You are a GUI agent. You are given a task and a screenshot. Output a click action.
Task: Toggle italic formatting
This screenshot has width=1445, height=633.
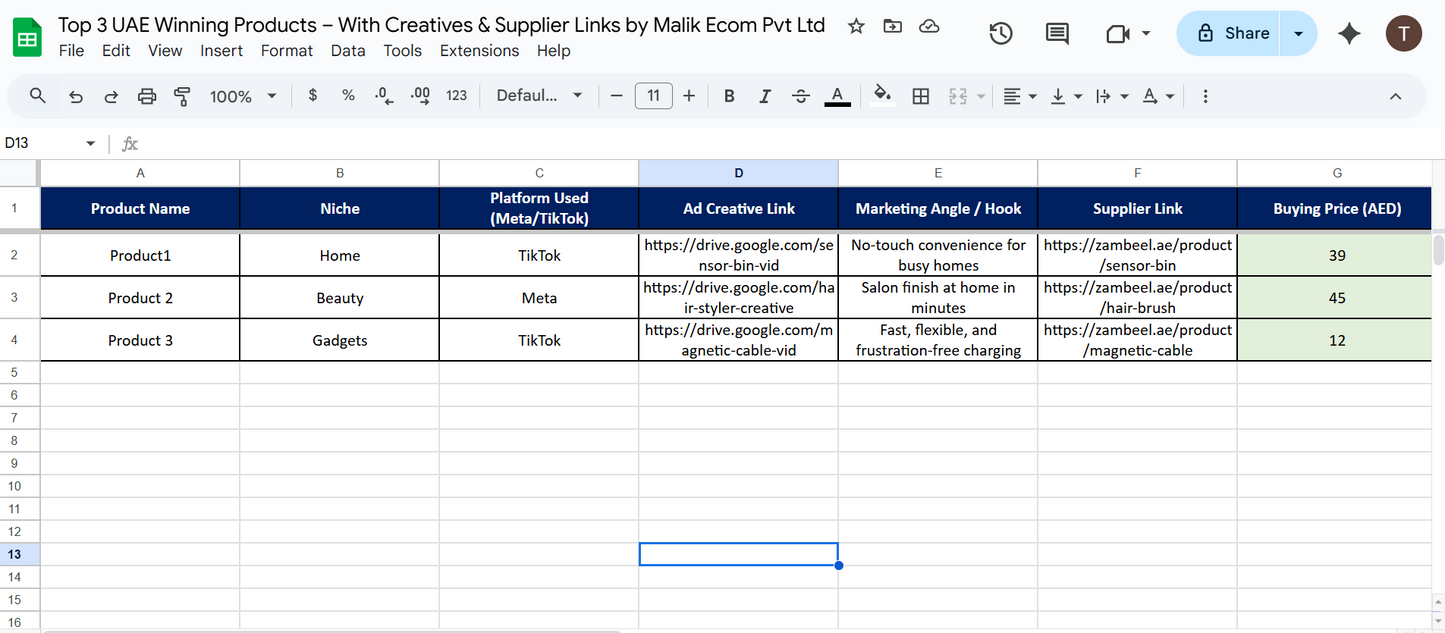pos(765,96)
